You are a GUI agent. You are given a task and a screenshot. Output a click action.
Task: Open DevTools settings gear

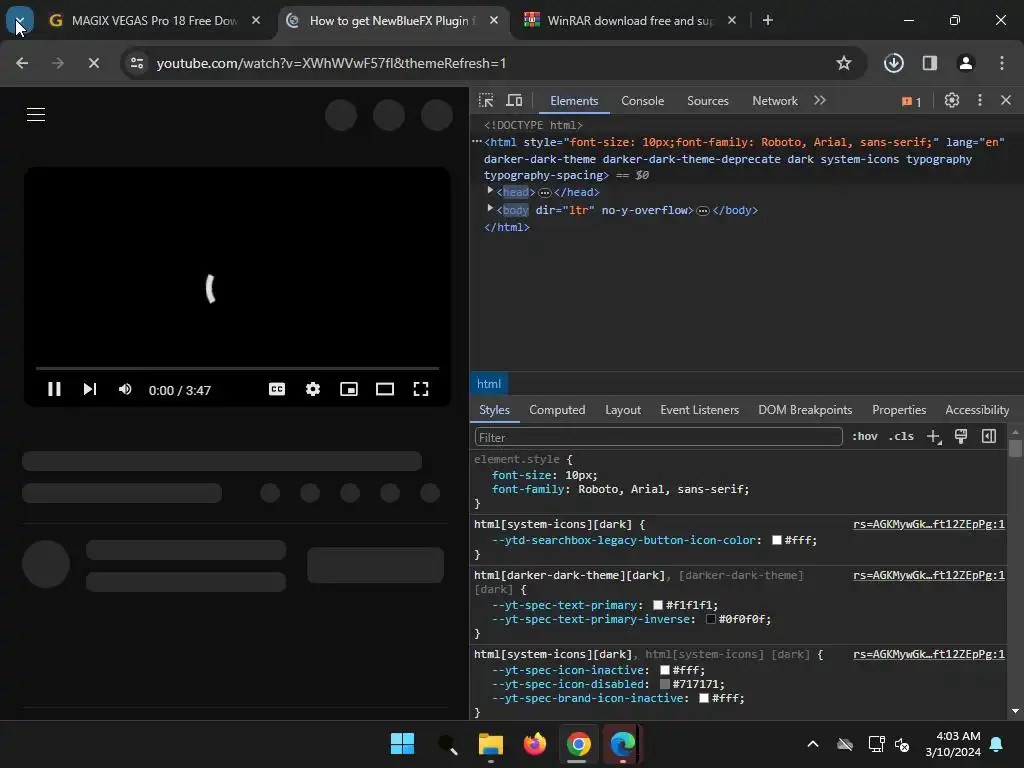pyautogui.click(x=952, y=100)
